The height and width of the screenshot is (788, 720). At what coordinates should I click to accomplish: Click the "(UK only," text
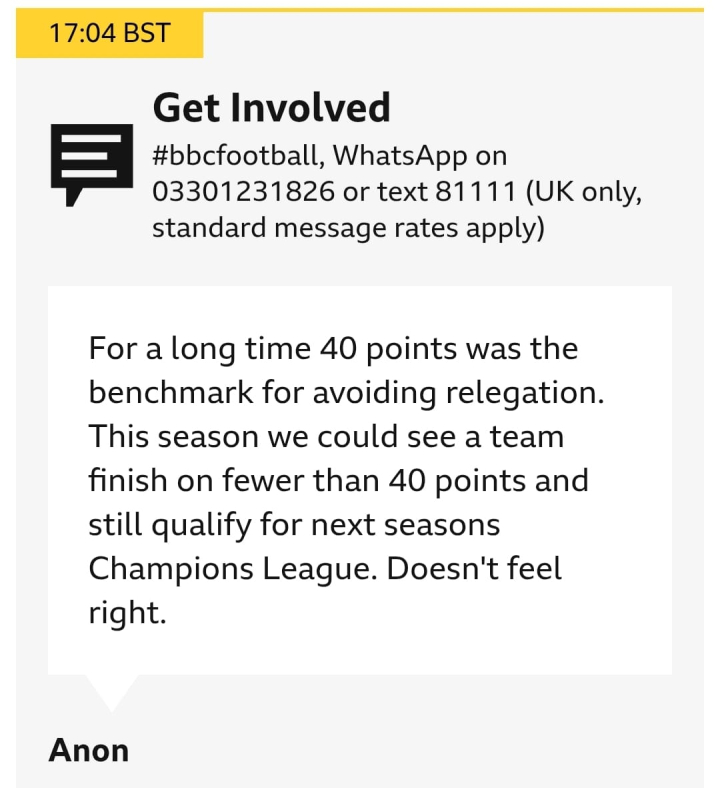click(x=584, y=192)
